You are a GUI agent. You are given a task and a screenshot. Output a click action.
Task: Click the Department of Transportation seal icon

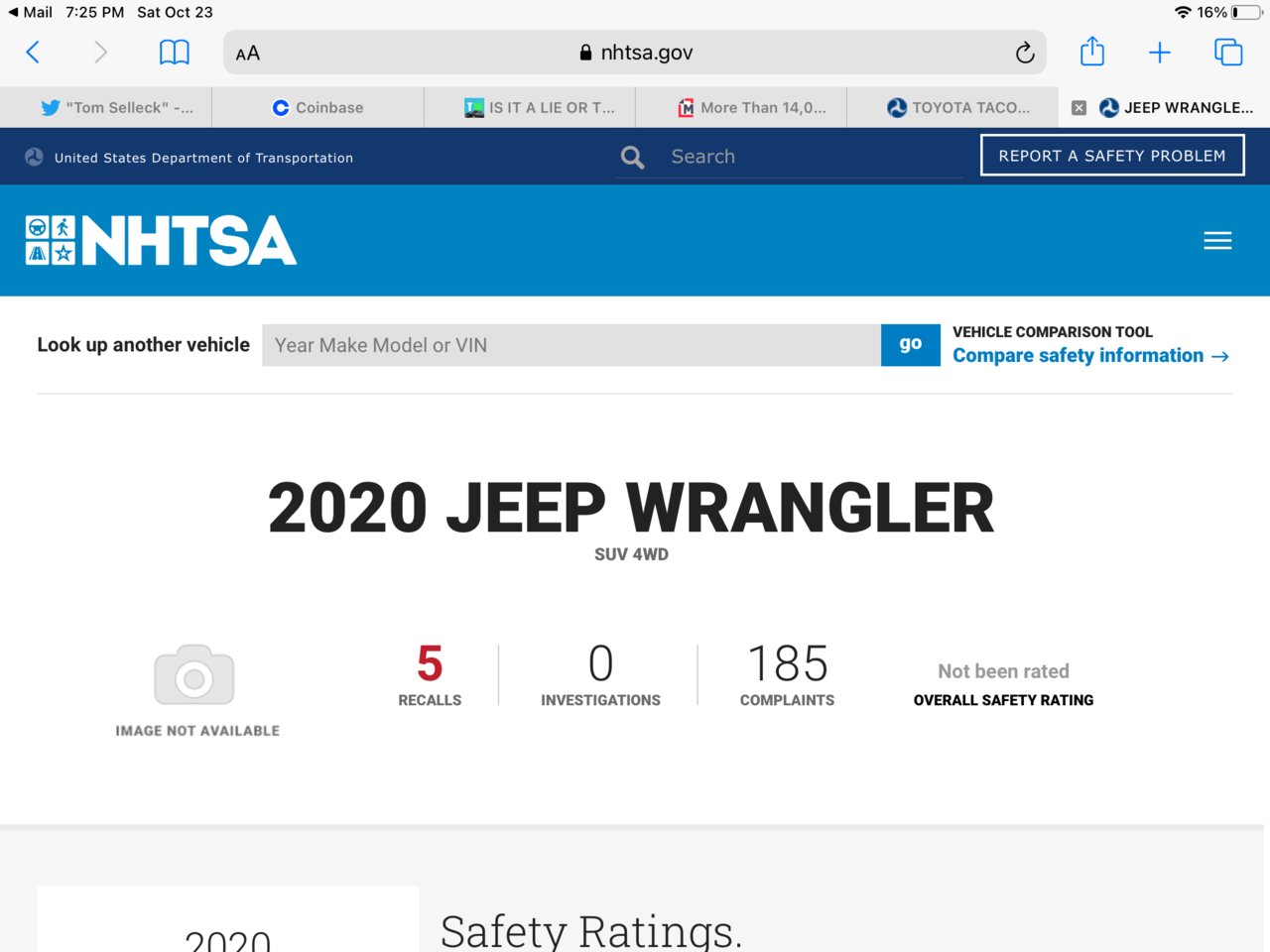pyautogui.click(x=34, y=157)
